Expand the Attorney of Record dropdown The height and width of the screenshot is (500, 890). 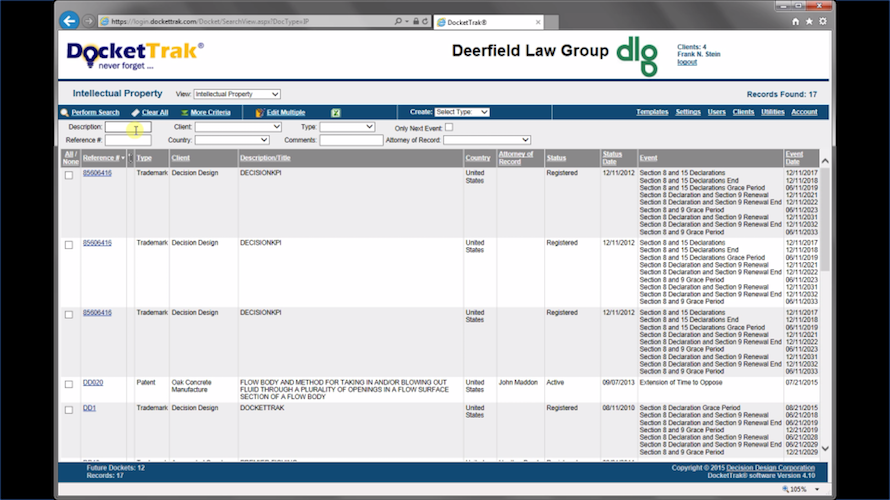[487, 140]
